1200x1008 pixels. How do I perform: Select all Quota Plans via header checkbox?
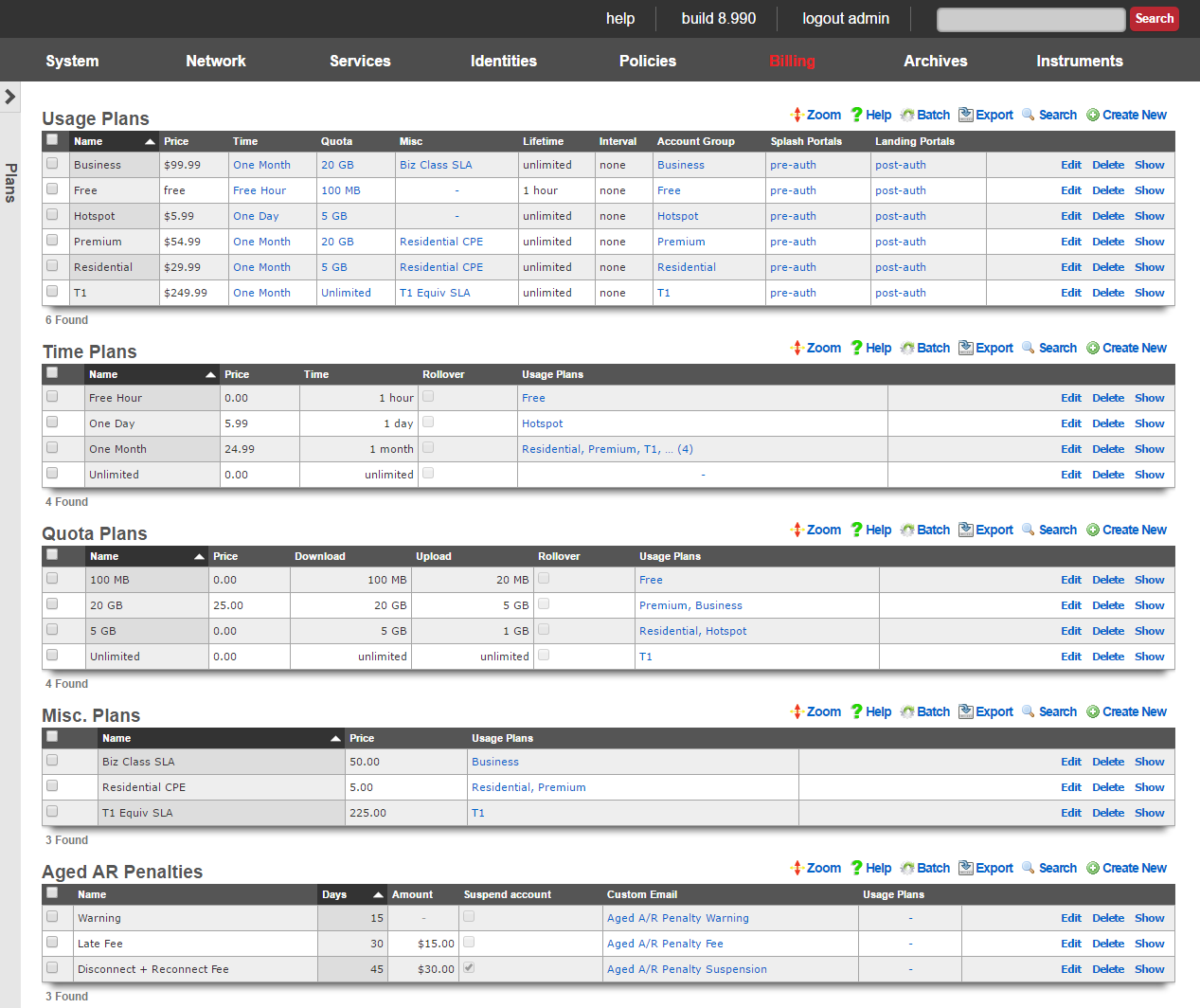click(52, 554)
